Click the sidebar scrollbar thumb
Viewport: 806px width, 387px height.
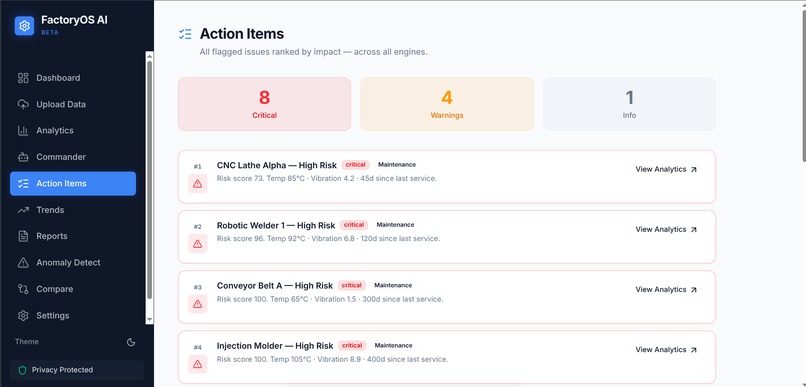click(150, 179)
